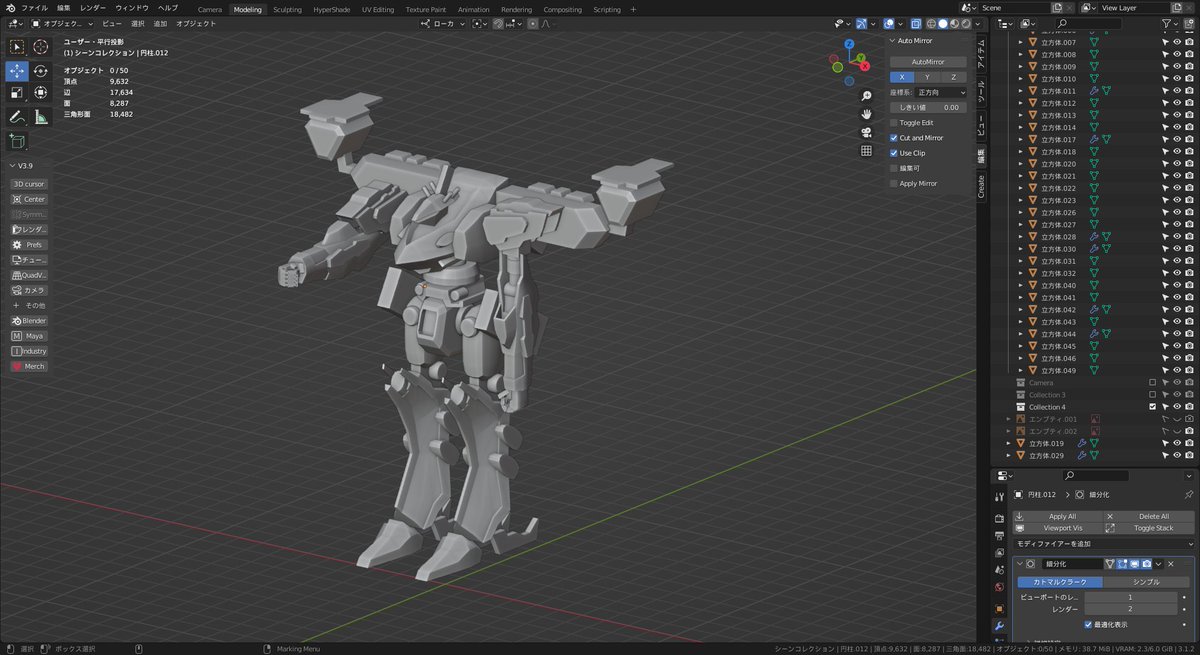Choose the Annotate pencil tool
The image size is (1200, 655).
(x=17, y=117)
